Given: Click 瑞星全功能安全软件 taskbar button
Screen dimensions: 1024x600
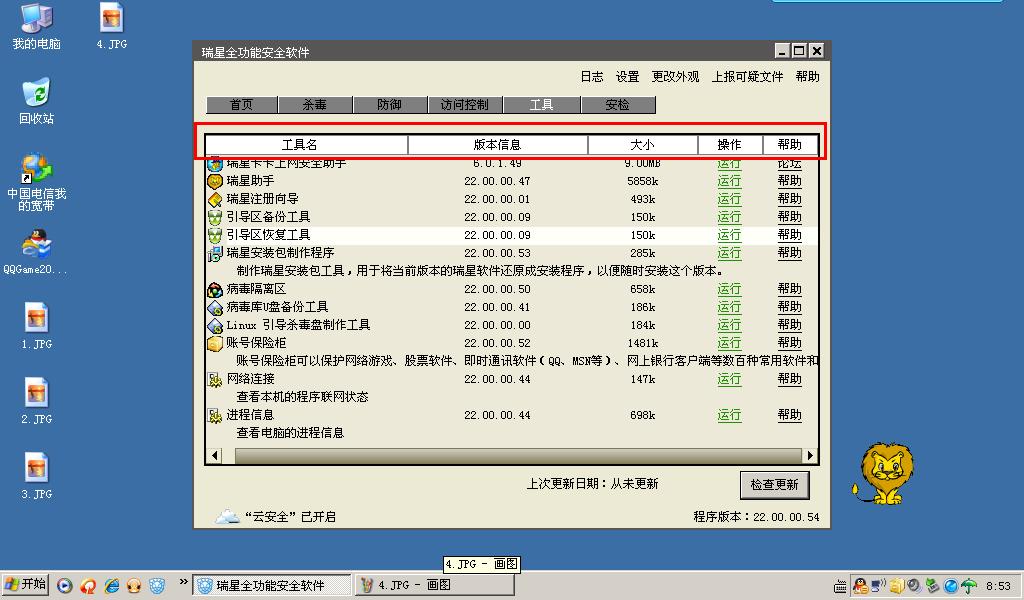Looking at the screenshot, I should point(271,585).
